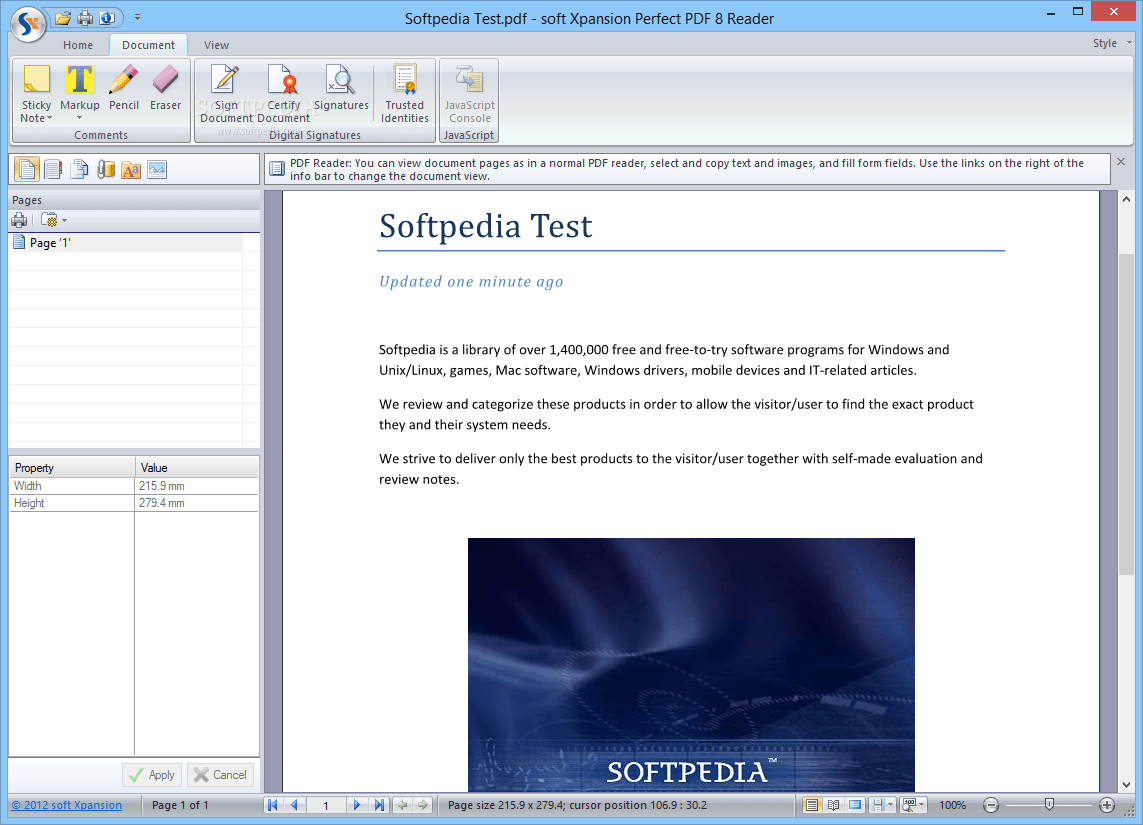1143x825 pixels.
Task: Close the PDF Reader info bar
Action: pos(1121,162)
